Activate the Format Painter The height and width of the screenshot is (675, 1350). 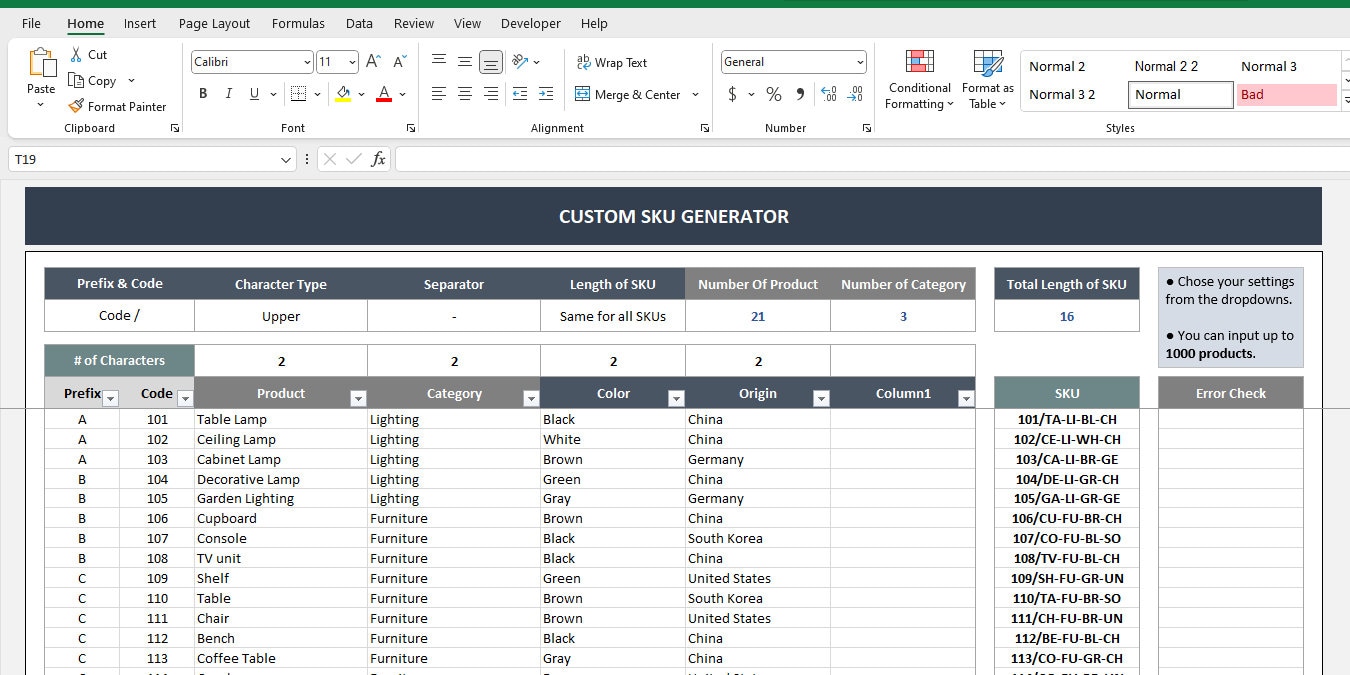coord(117,106)
